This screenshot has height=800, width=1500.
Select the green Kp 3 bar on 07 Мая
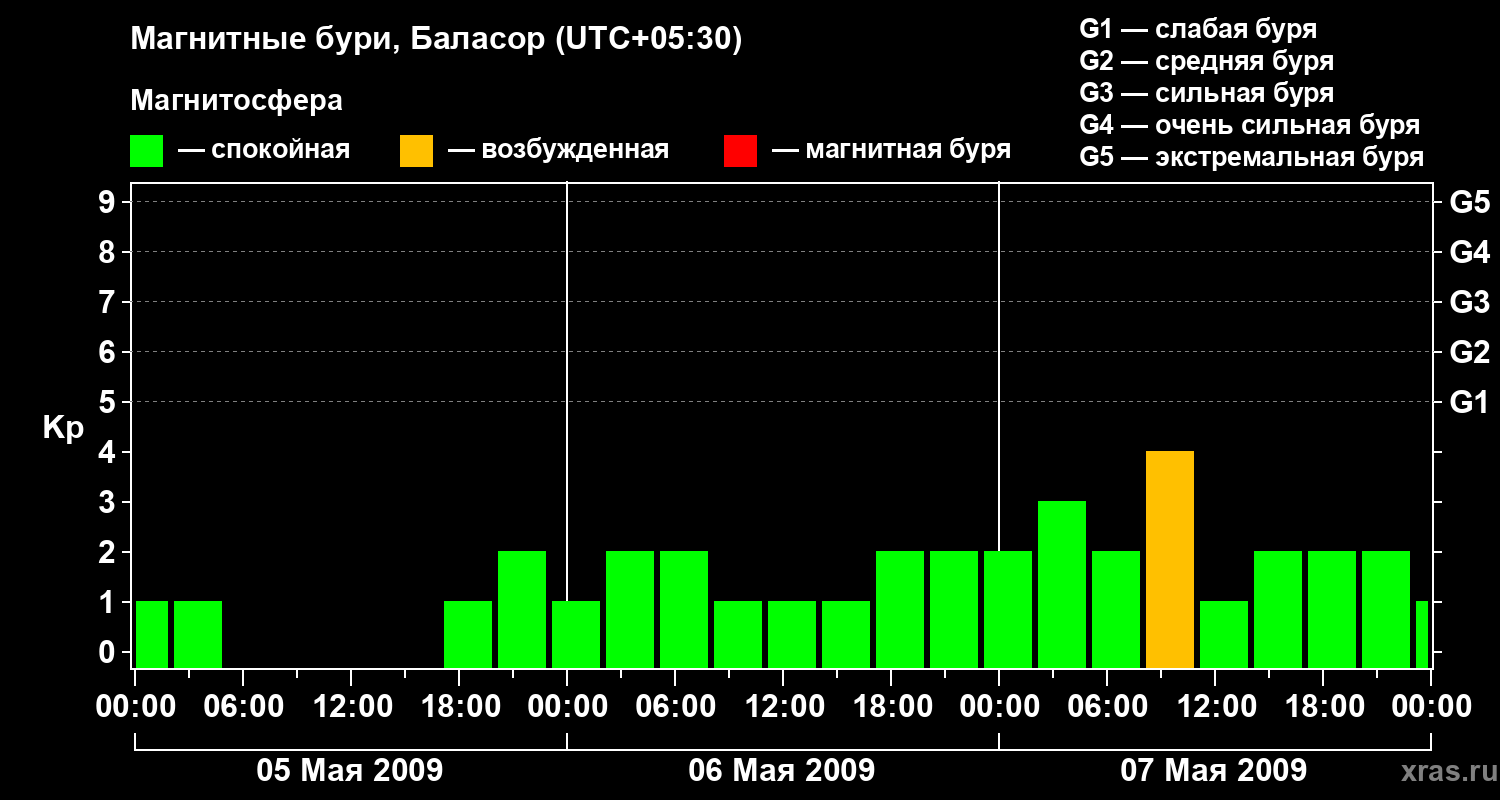click(1062, 585)
